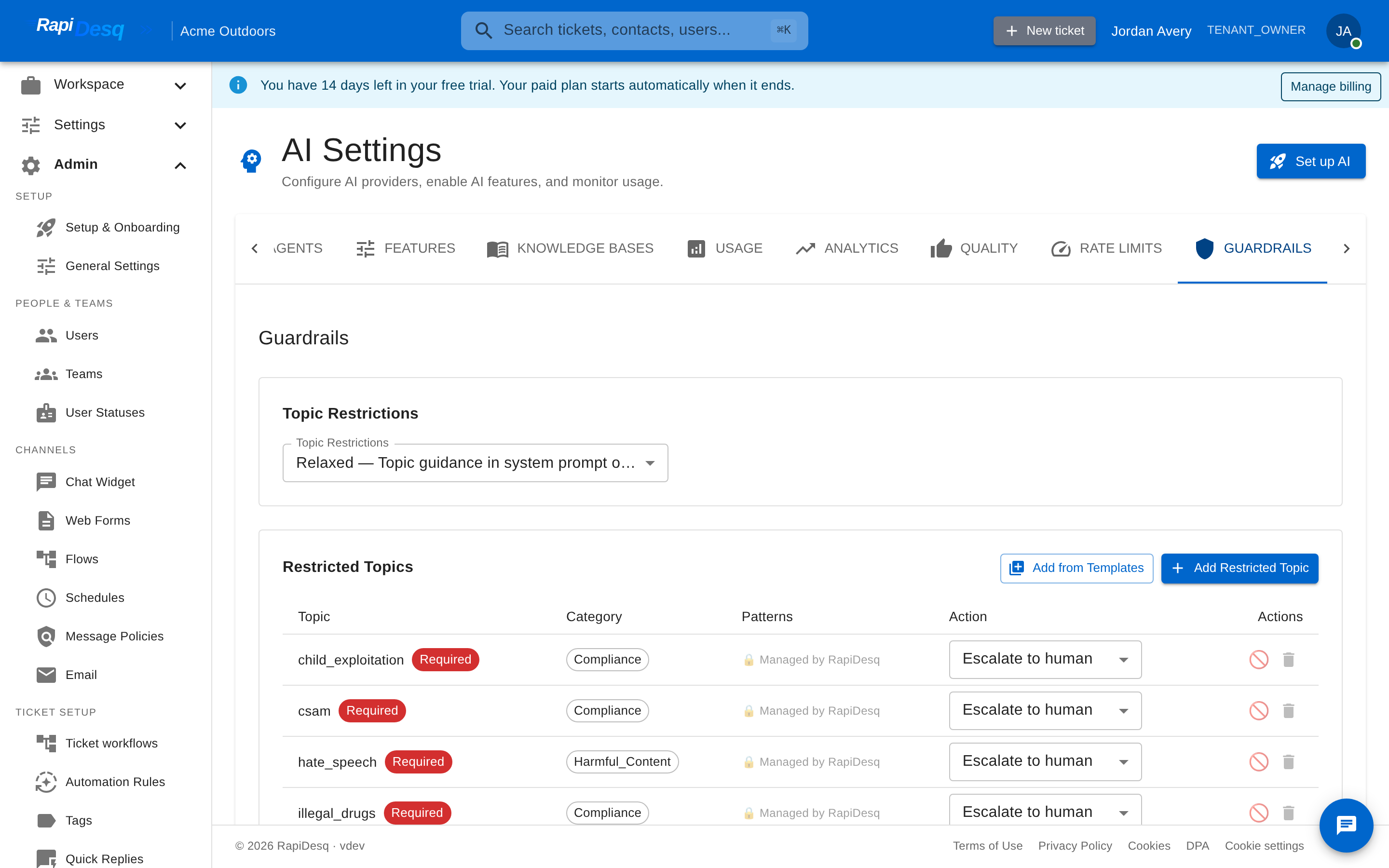Click the New ticket button
Screen dimensions: 1389x868
(1044, 30)
